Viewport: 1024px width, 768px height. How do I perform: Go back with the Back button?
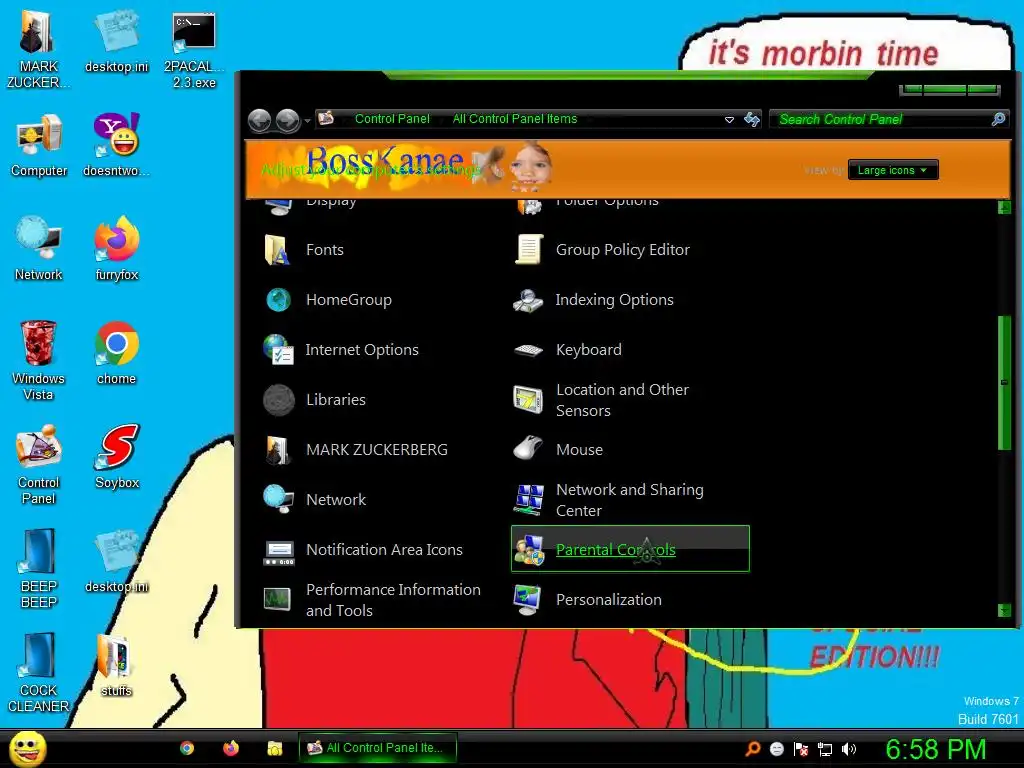click(x=259, y=120)
